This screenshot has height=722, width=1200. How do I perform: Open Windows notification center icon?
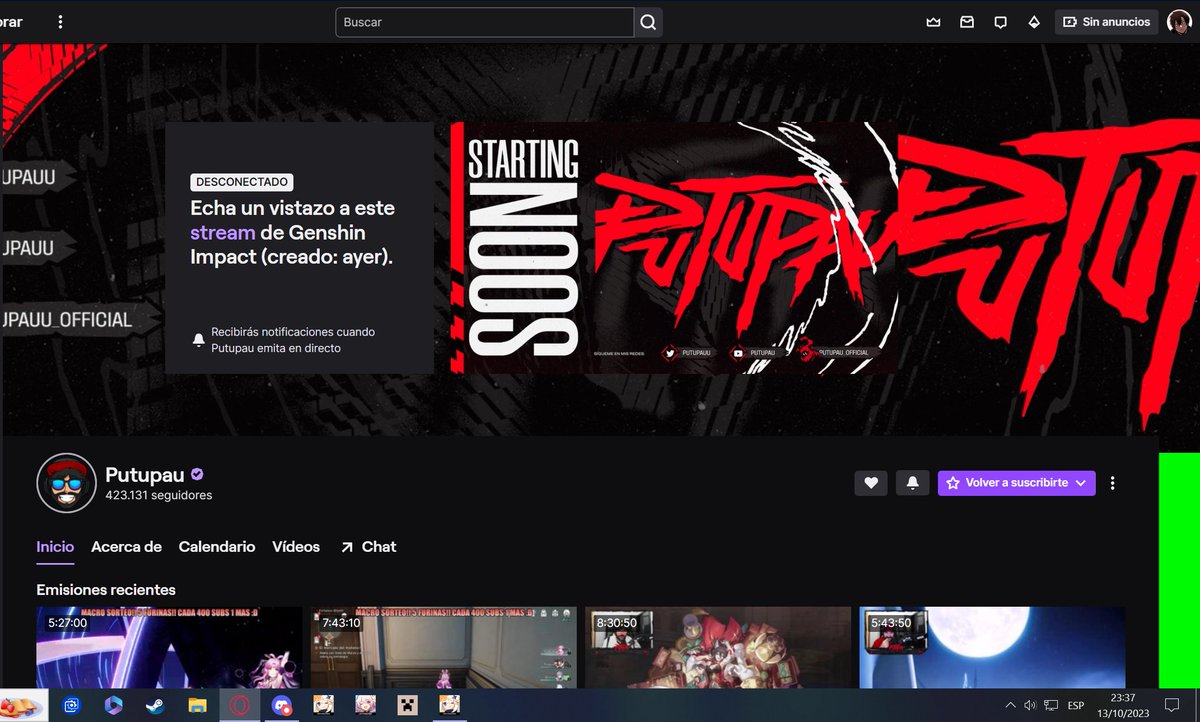tap(1172, 705)
